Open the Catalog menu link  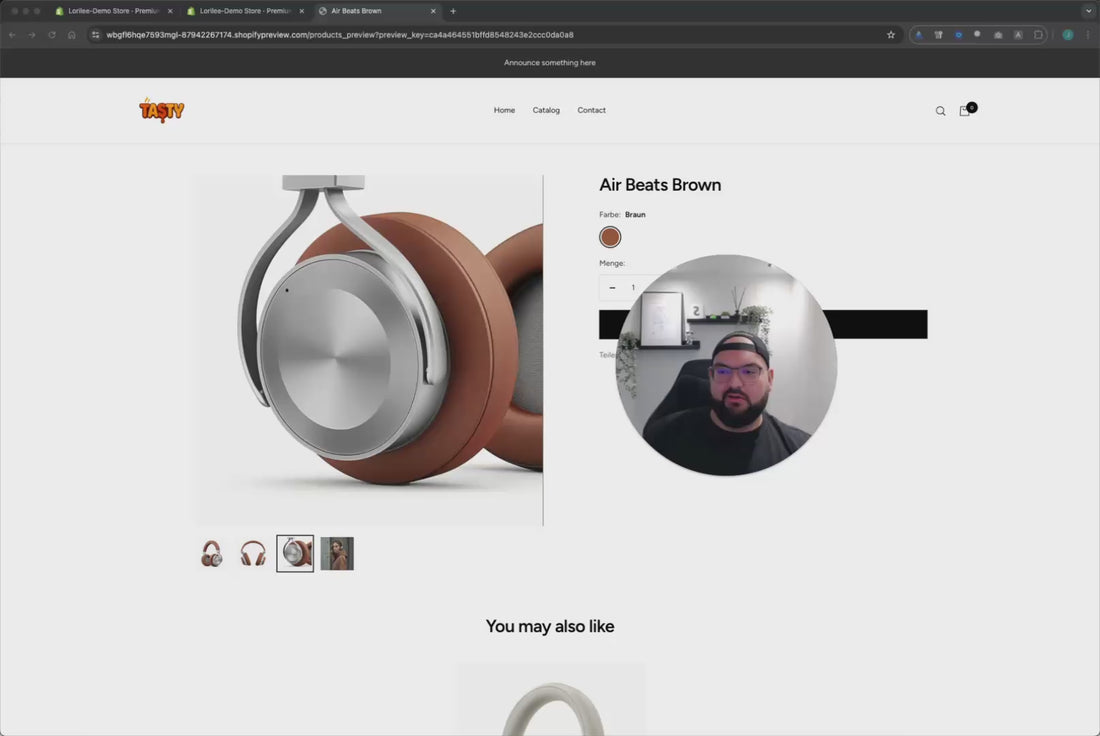click(546, 110)
